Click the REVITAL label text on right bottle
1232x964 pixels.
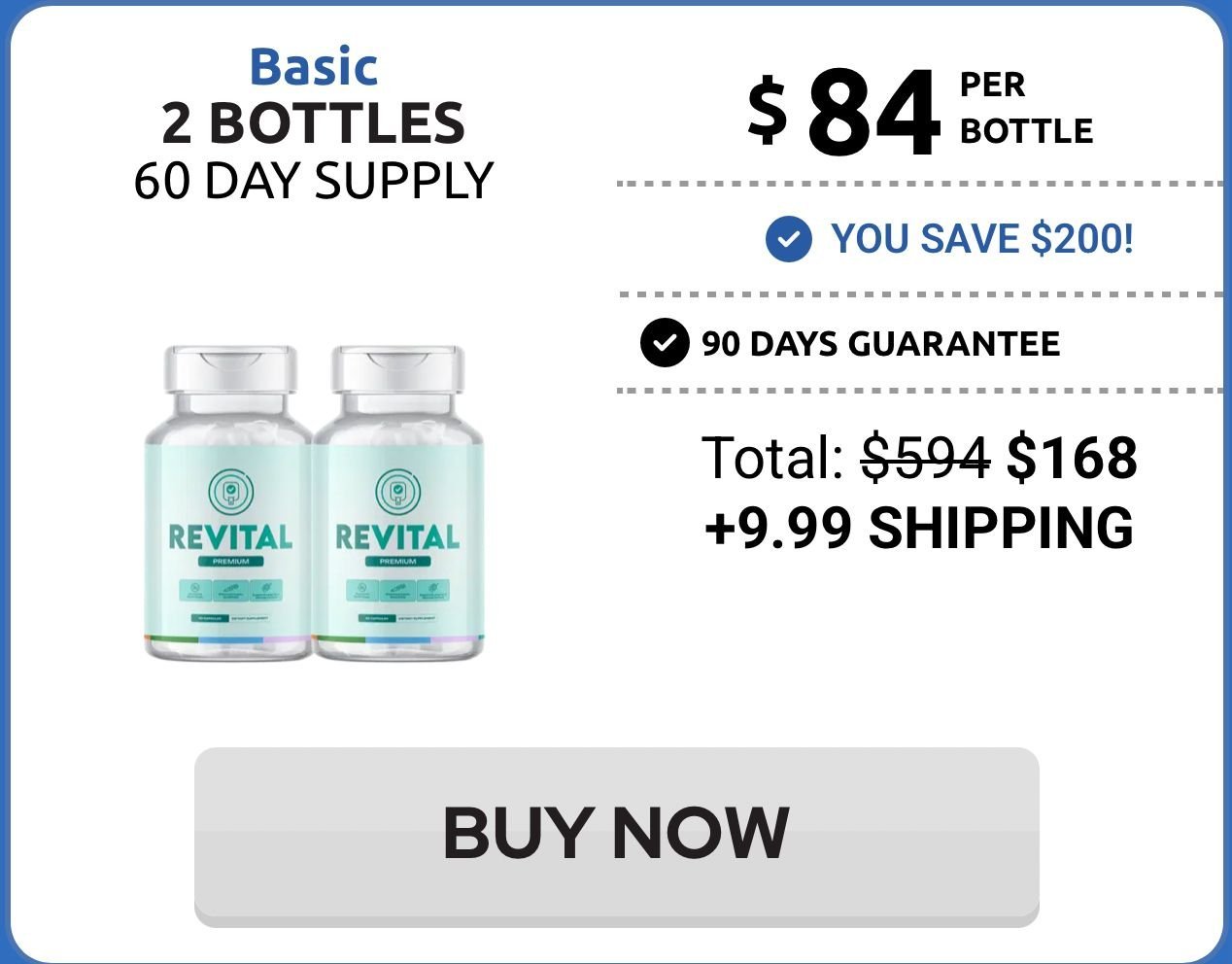(x=397, y=537)
